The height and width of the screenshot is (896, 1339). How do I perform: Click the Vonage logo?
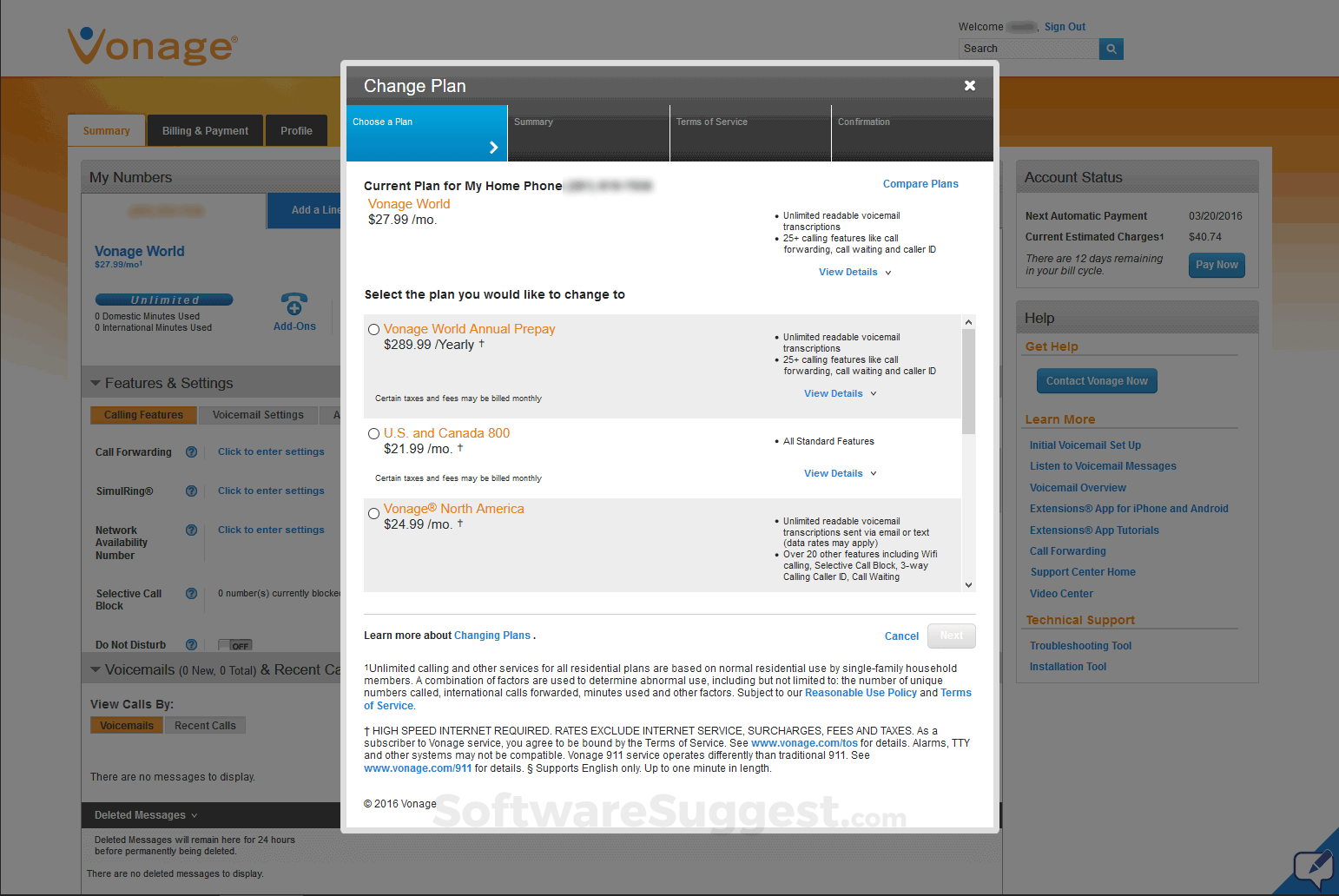pos(150,45)
